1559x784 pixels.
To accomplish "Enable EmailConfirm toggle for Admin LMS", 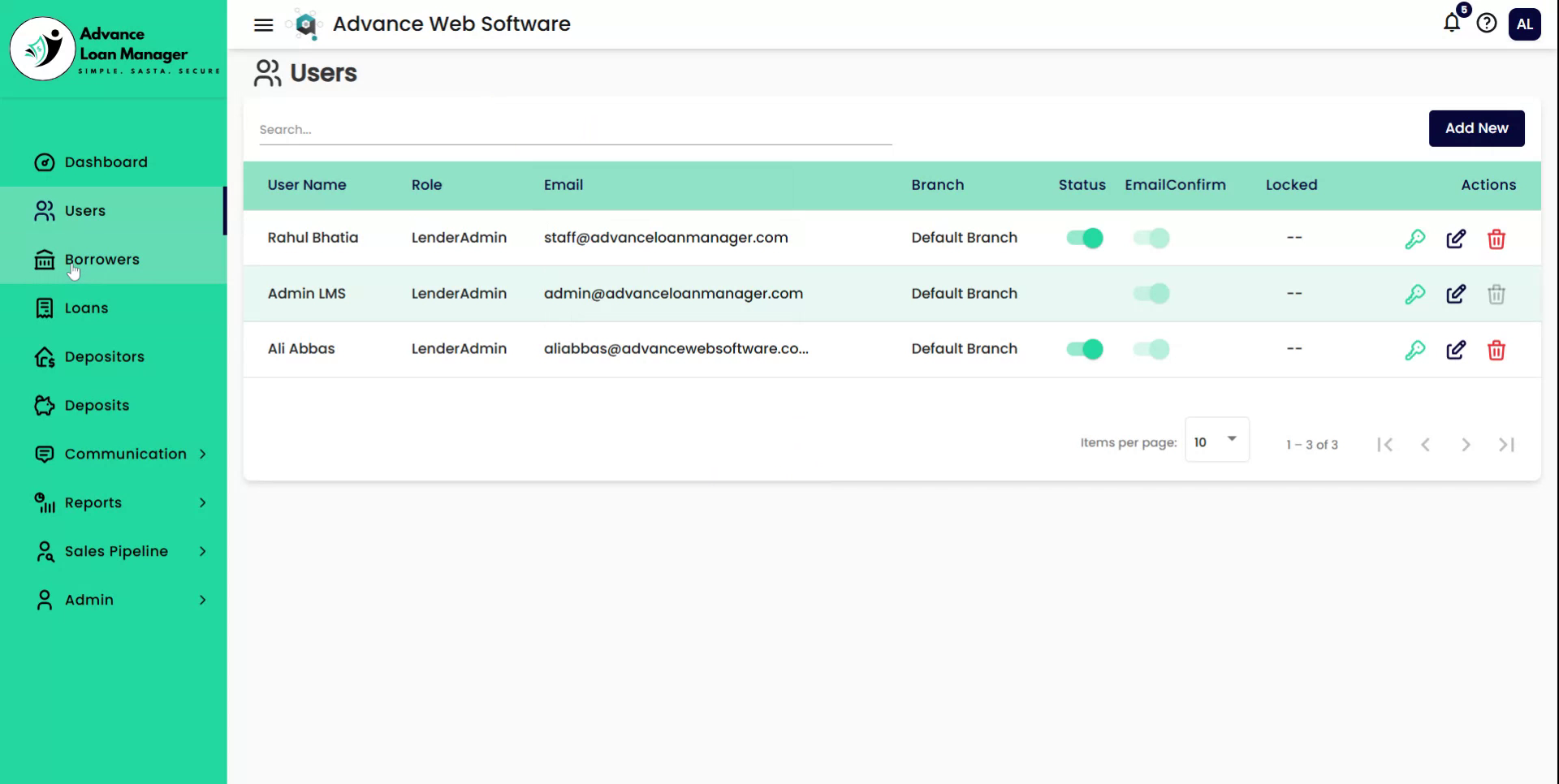I will click(x=1151, y=293).
